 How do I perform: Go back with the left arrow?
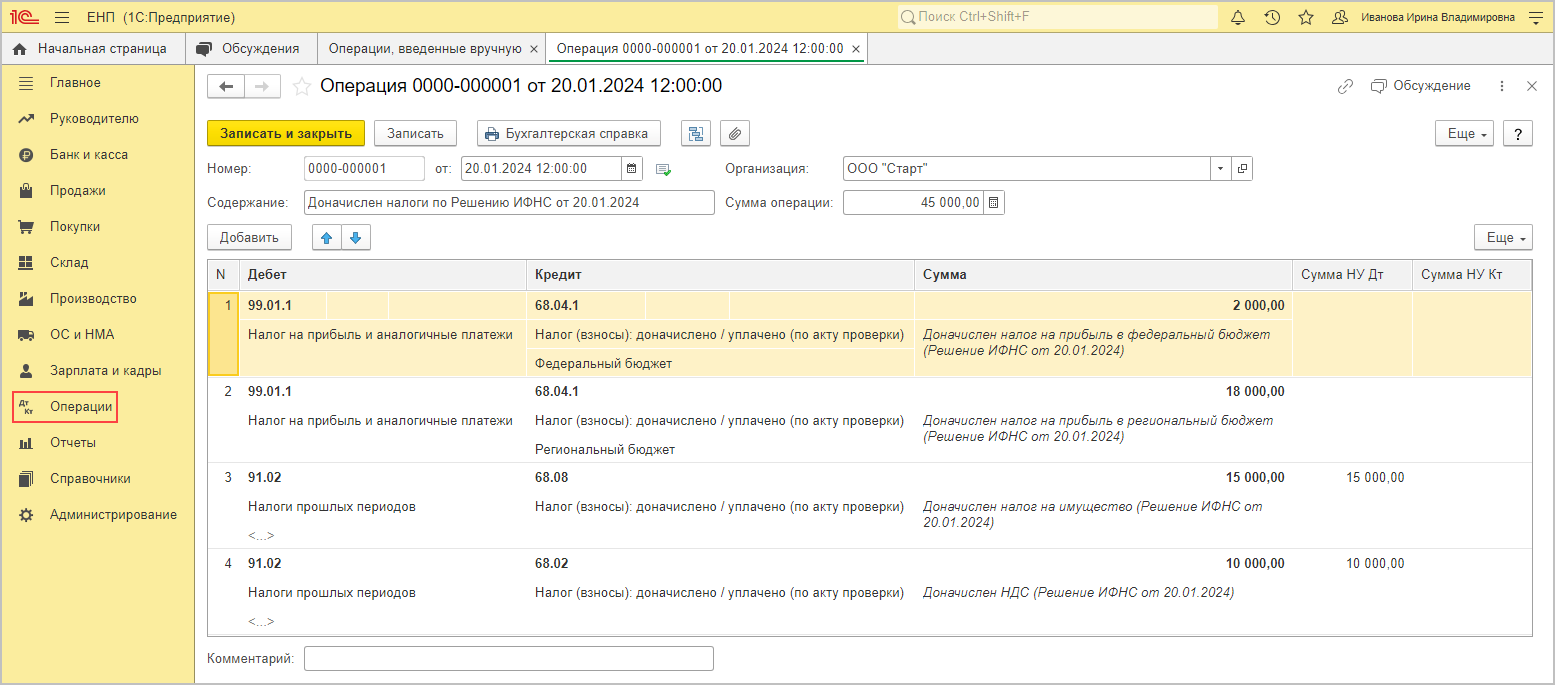tap(226, 87)
